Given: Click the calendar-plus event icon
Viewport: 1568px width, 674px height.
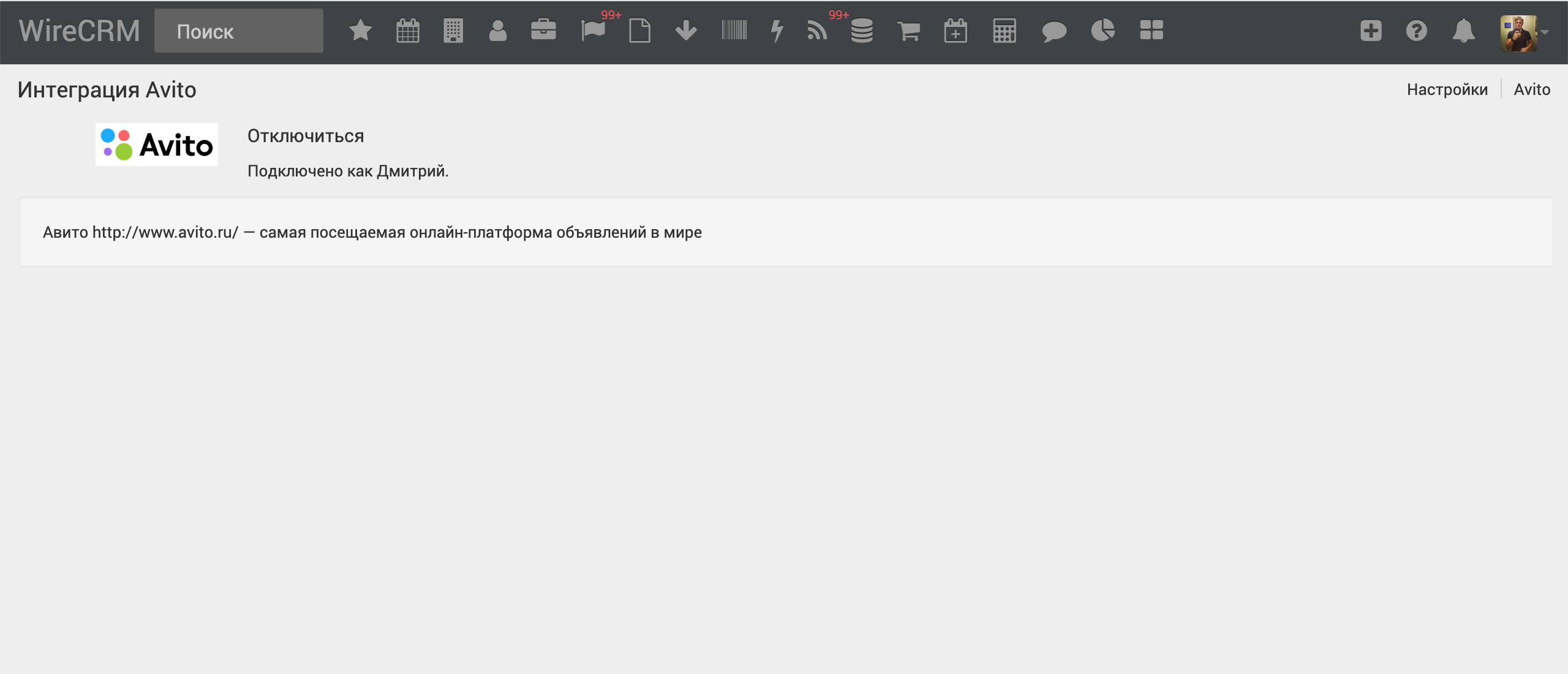Looking at the screenshot, I should pyautogui.click(x=956, y=31).
